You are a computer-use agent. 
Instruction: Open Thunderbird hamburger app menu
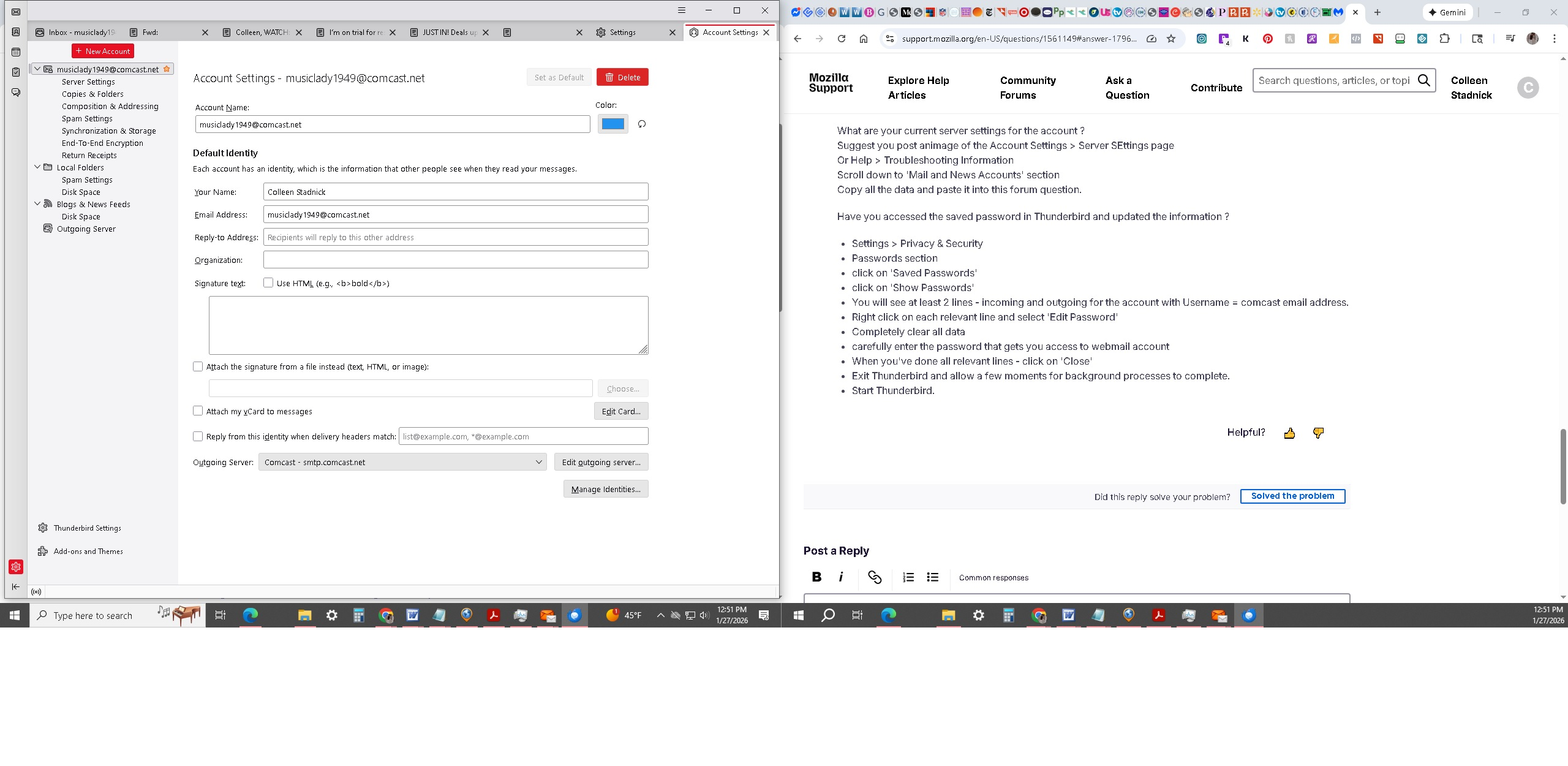pos(681,10)
